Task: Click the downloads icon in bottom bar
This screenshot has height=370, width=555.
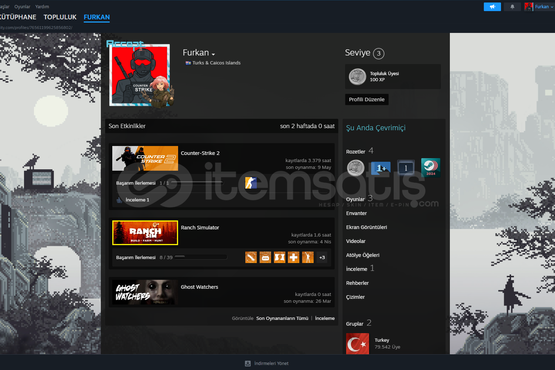Action: pos(248,363)
